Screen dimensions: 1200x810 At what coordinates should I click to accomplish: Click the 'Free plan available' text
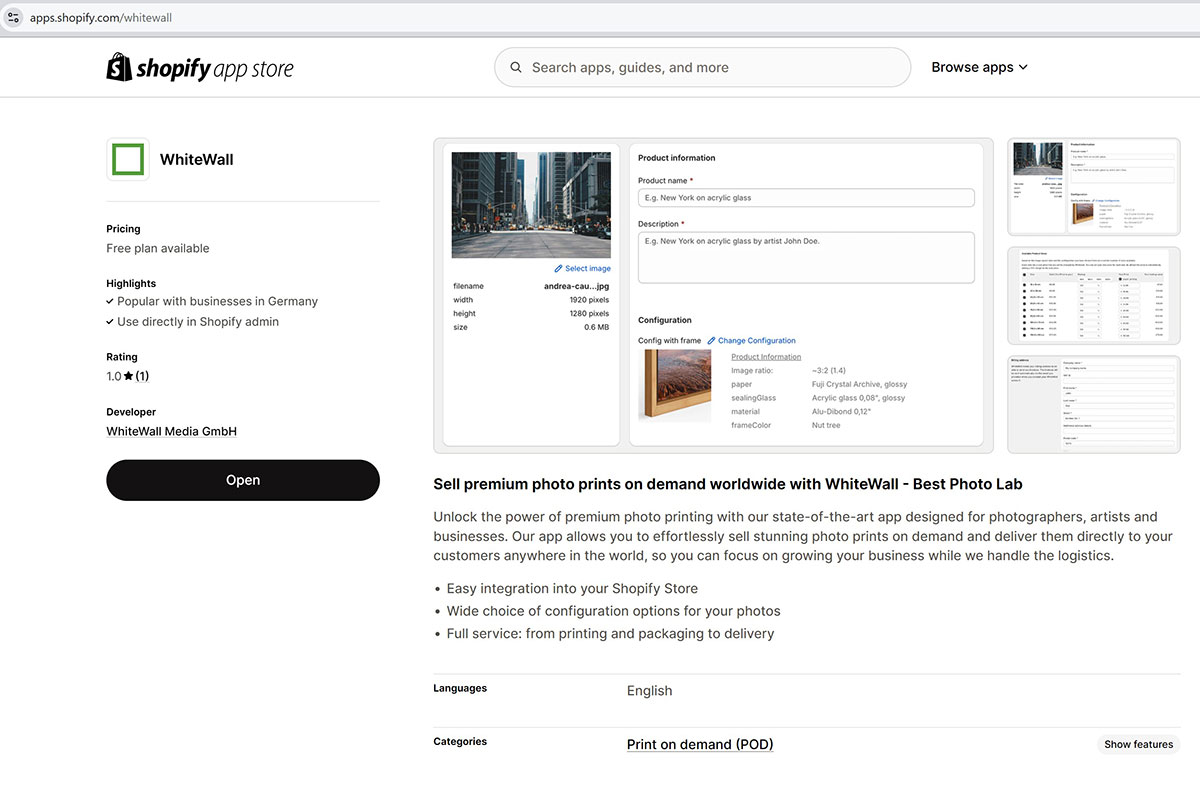click(x=158, y=248)
